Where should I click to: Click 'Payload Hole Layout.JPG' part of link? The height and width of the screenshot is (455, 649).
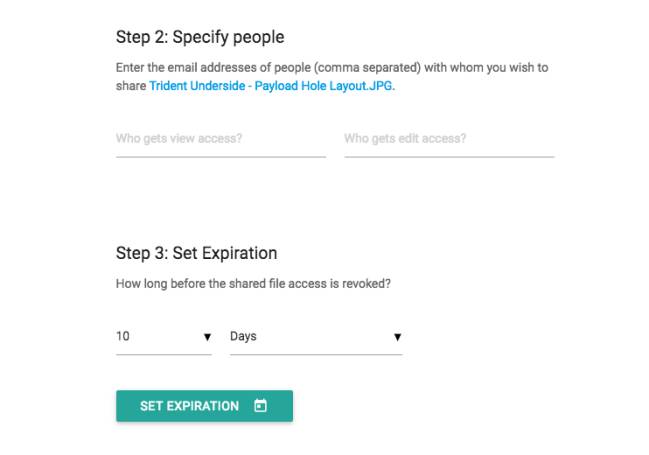pyautogui.click(x=324, y=86)
